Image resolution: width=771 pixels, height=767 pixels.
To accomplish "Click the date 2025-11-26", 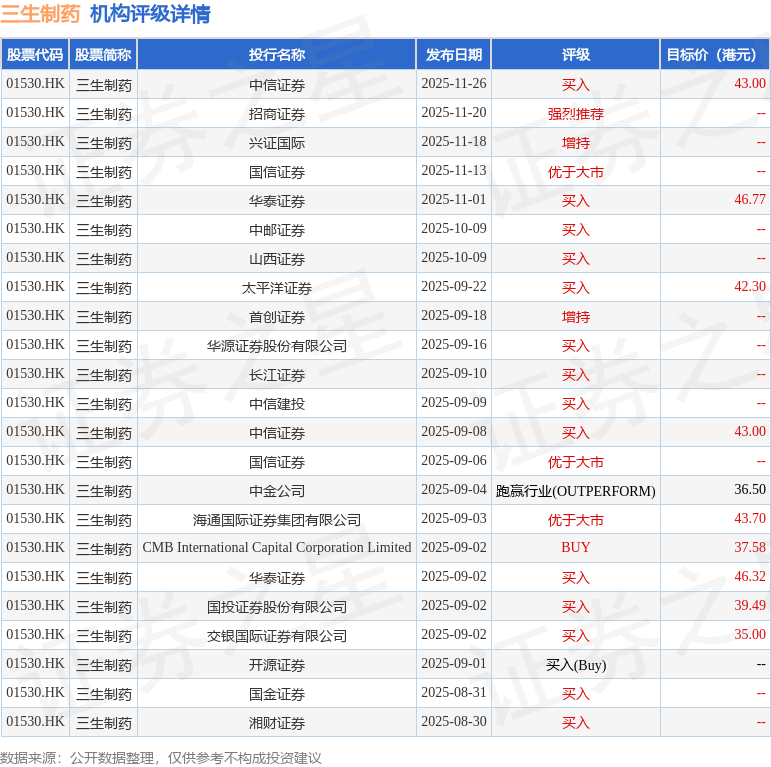I will [454, 84].
